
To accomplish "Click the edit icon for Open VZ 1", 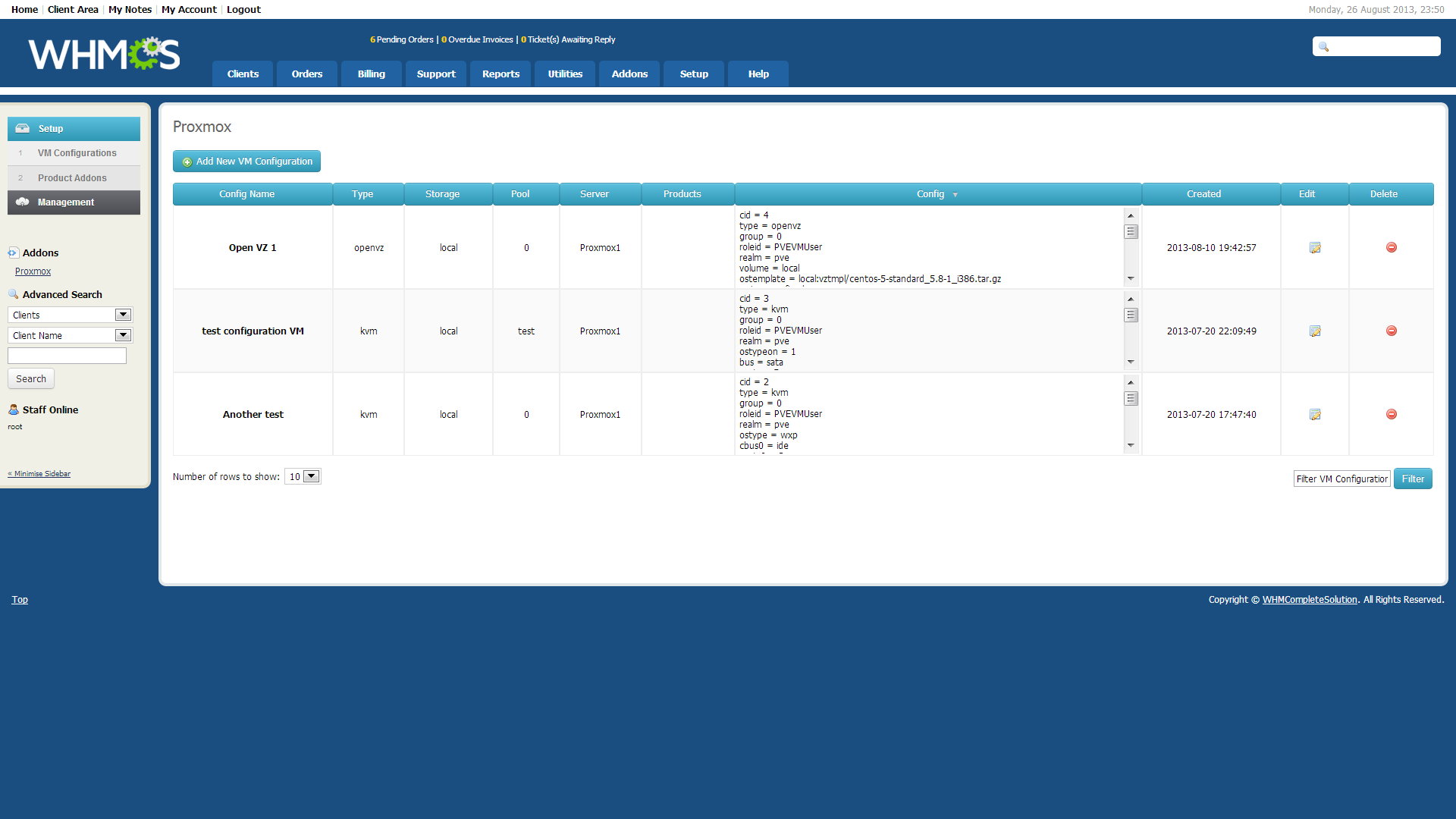I will [x=1315, y=248].
